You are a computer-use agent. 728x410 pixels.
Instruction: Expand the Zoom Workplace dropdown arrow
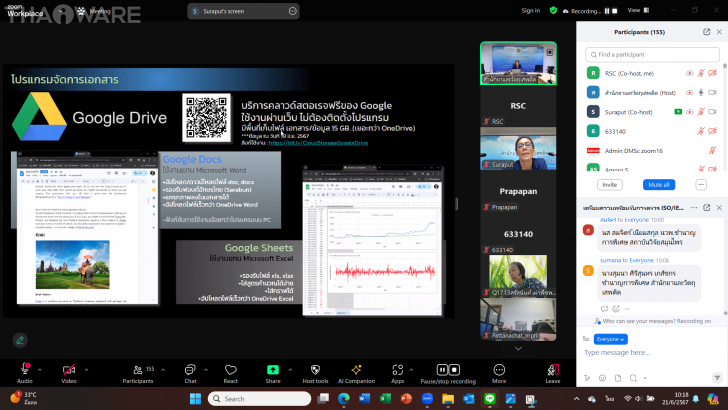pos(61,11)
